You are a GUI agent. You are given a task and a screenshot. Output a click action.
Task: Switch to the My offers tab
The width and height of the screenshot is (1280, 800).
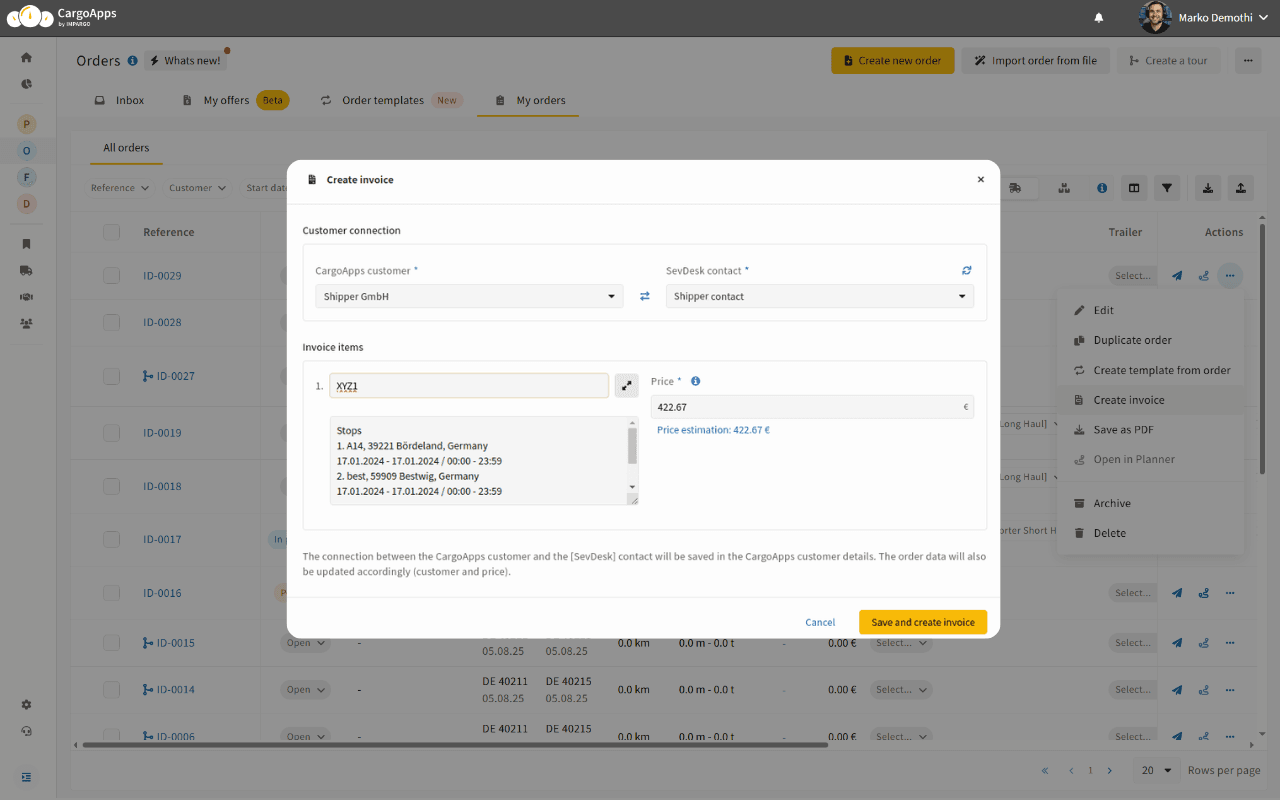coord(226,100)
